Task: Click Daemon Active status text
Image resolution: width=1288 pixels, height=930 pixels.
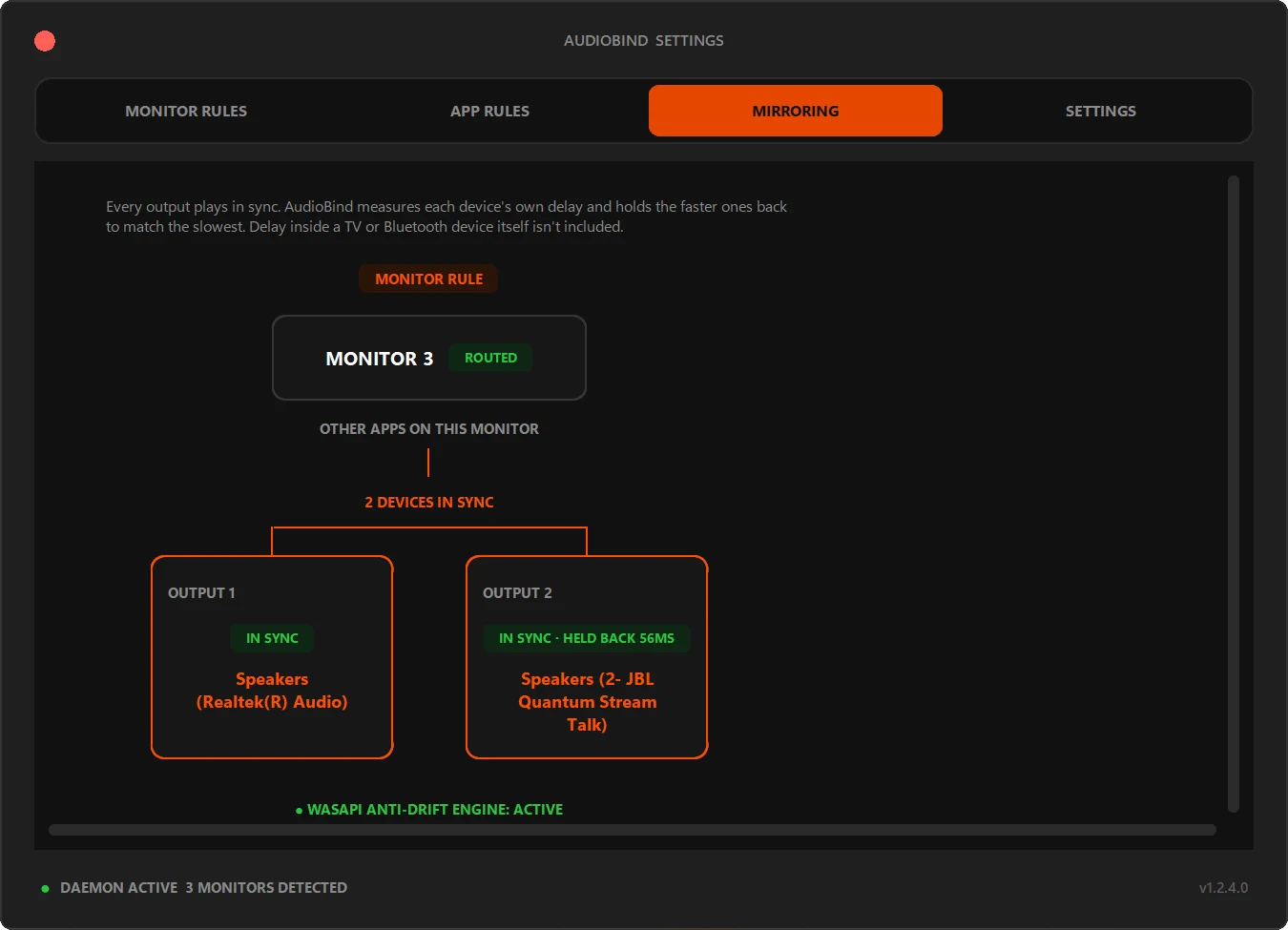Action: (119, 888)
